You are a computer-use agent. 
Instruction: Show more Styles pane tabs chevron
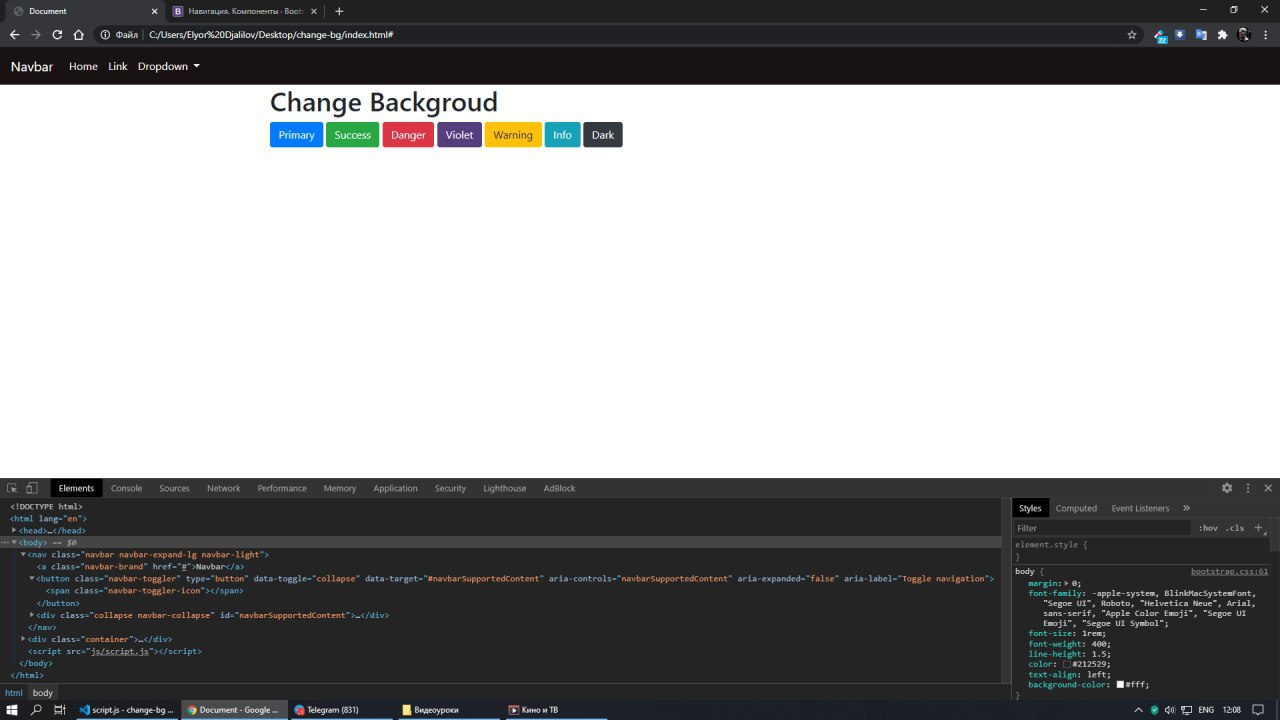click(x=1186, y=508)
